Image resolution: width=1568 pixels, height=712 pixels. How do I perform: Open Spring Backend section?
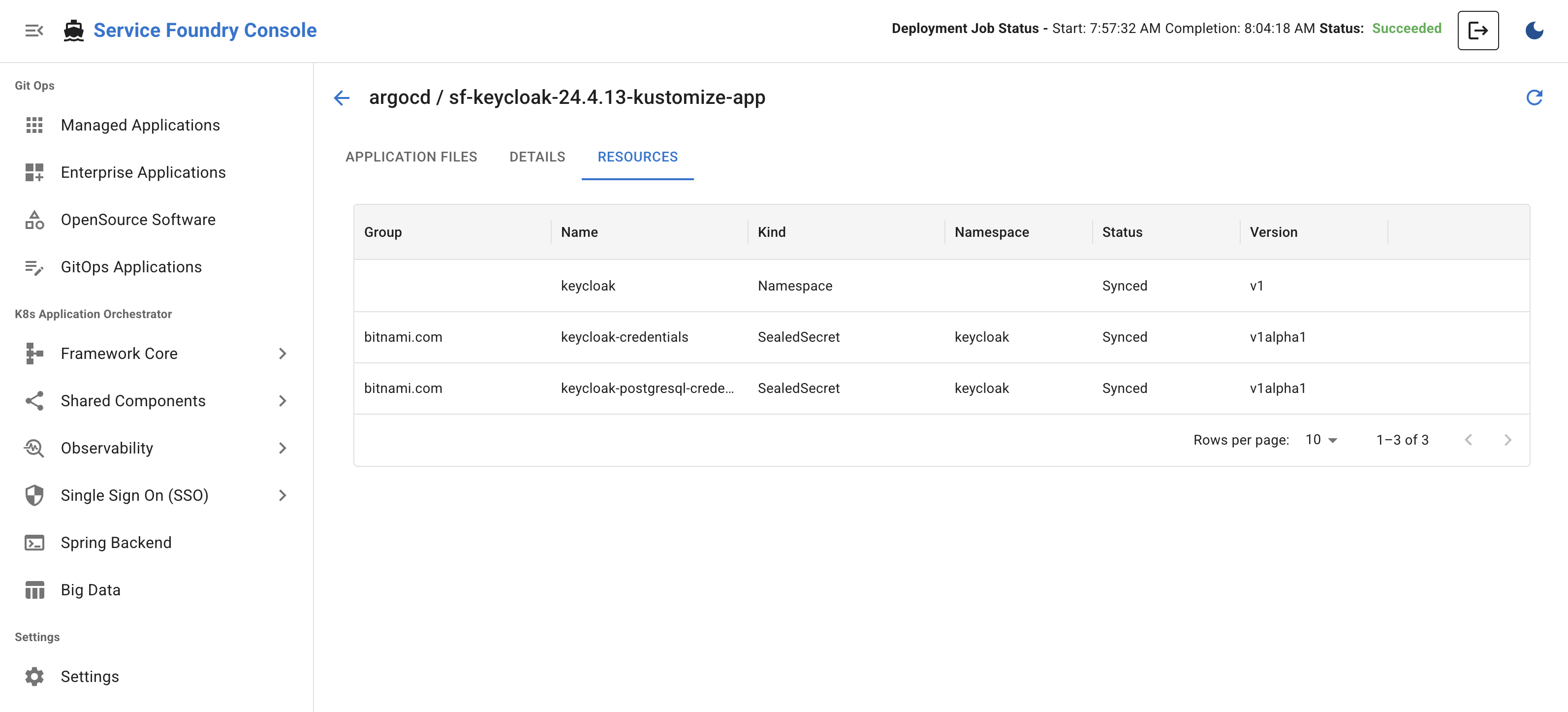point(116,543)
